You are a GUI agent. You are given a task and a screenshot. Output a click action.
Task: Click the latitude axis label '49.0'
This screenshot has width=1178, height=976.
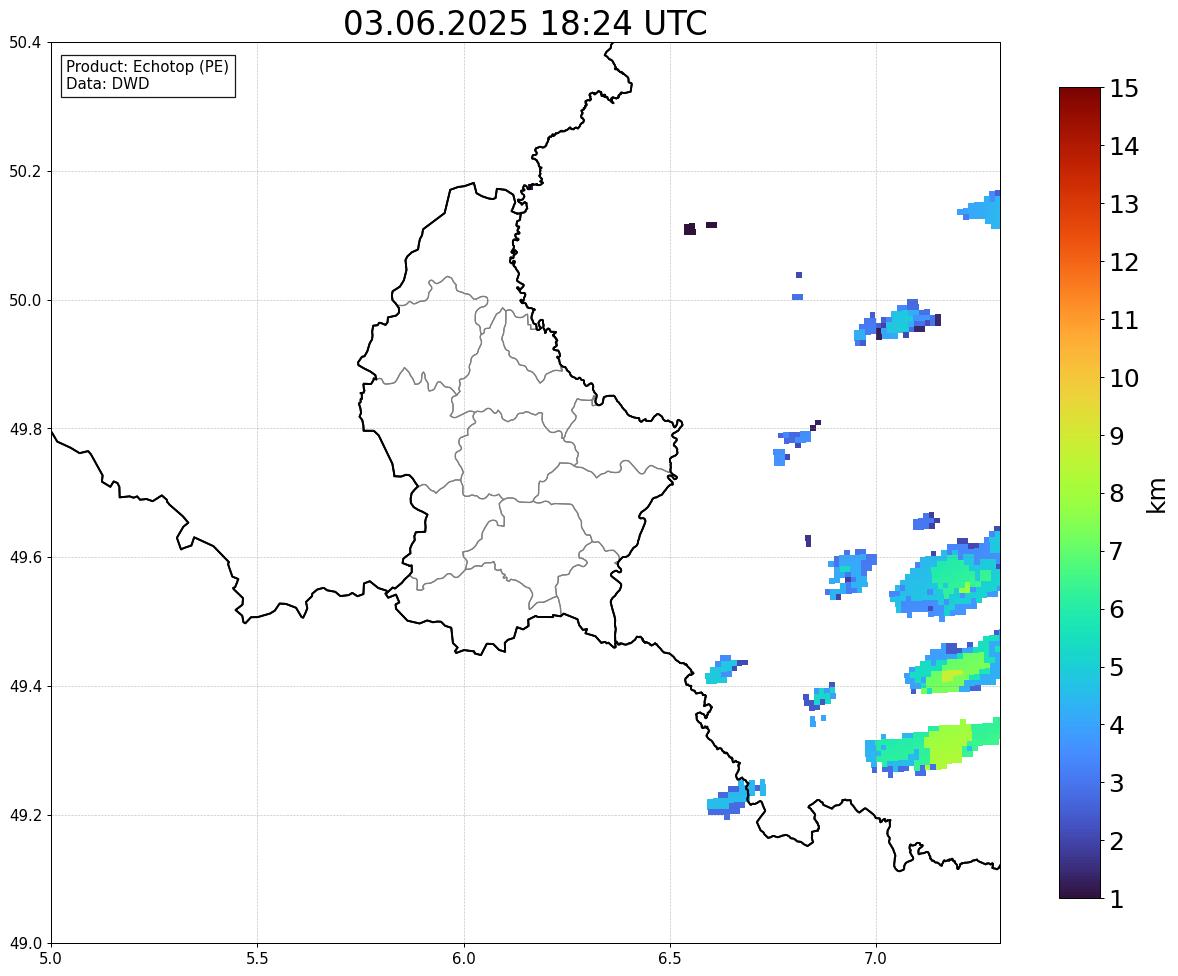tap(26, 944)
